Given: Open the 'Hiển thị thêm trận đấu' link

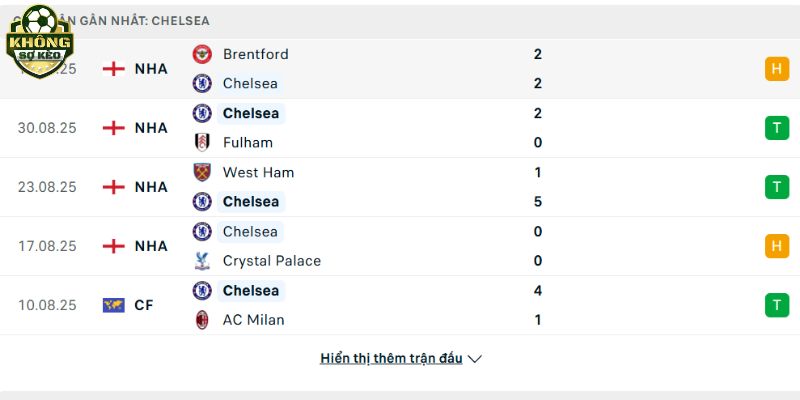Looking at the screenshot, I should pos(391,358).
